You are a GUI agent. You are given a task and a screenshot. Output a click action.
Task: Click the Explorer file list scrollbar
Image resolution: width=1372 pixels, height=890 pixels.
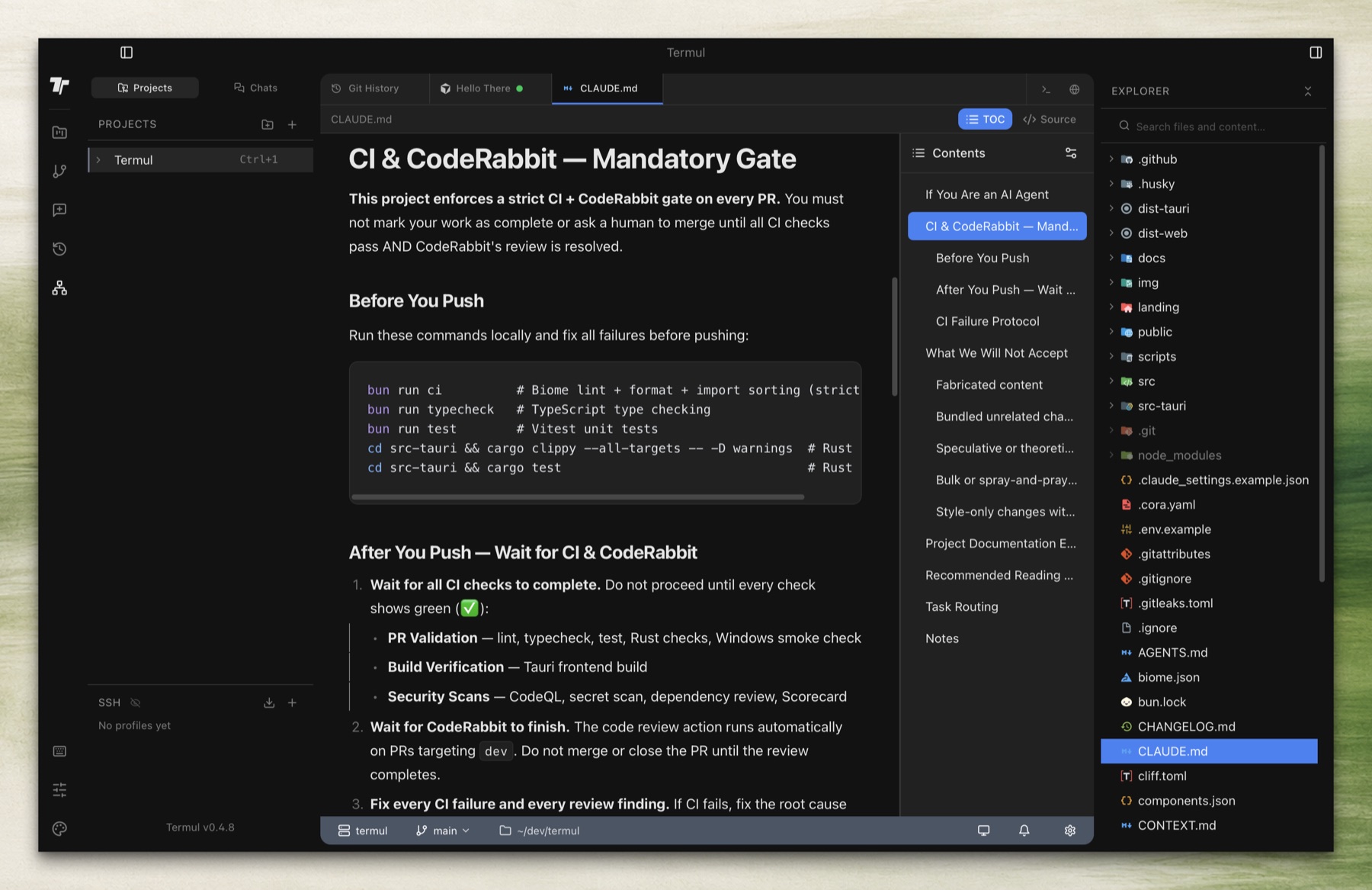click(1322, 363)
